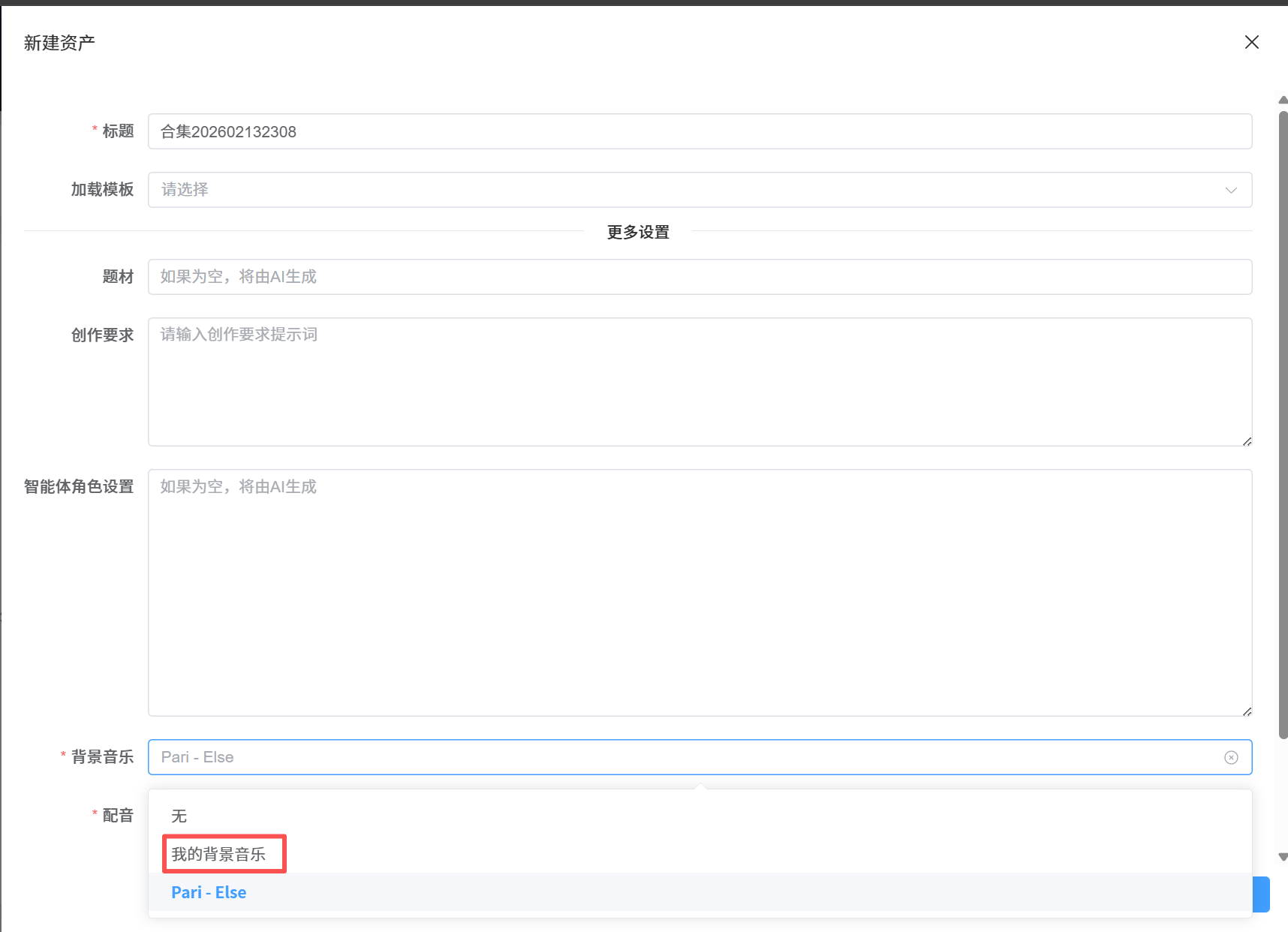Click the scrollbar down arrow
Viewport: 1288px width, 932px height.
[1283, 856]
